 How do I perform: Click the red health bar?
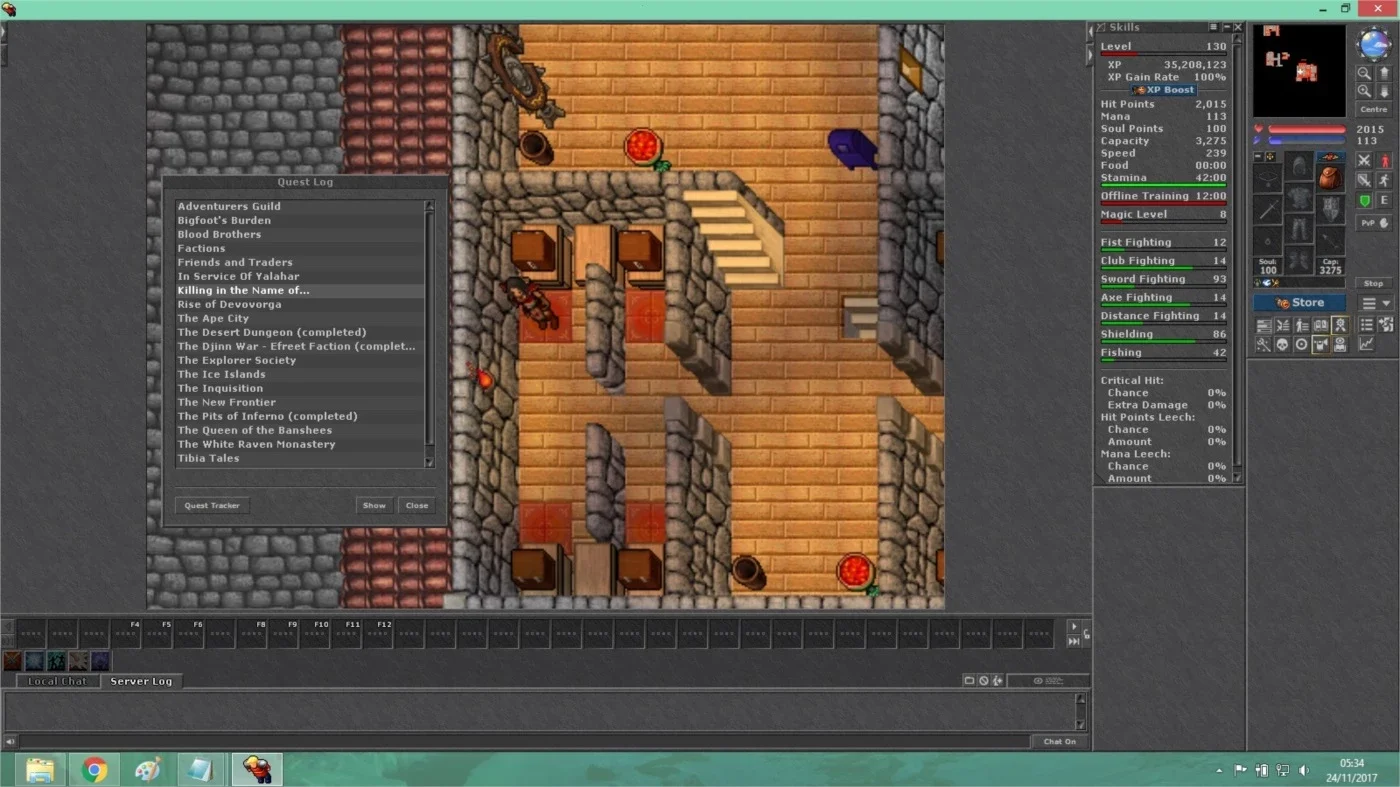[1307, 129]
